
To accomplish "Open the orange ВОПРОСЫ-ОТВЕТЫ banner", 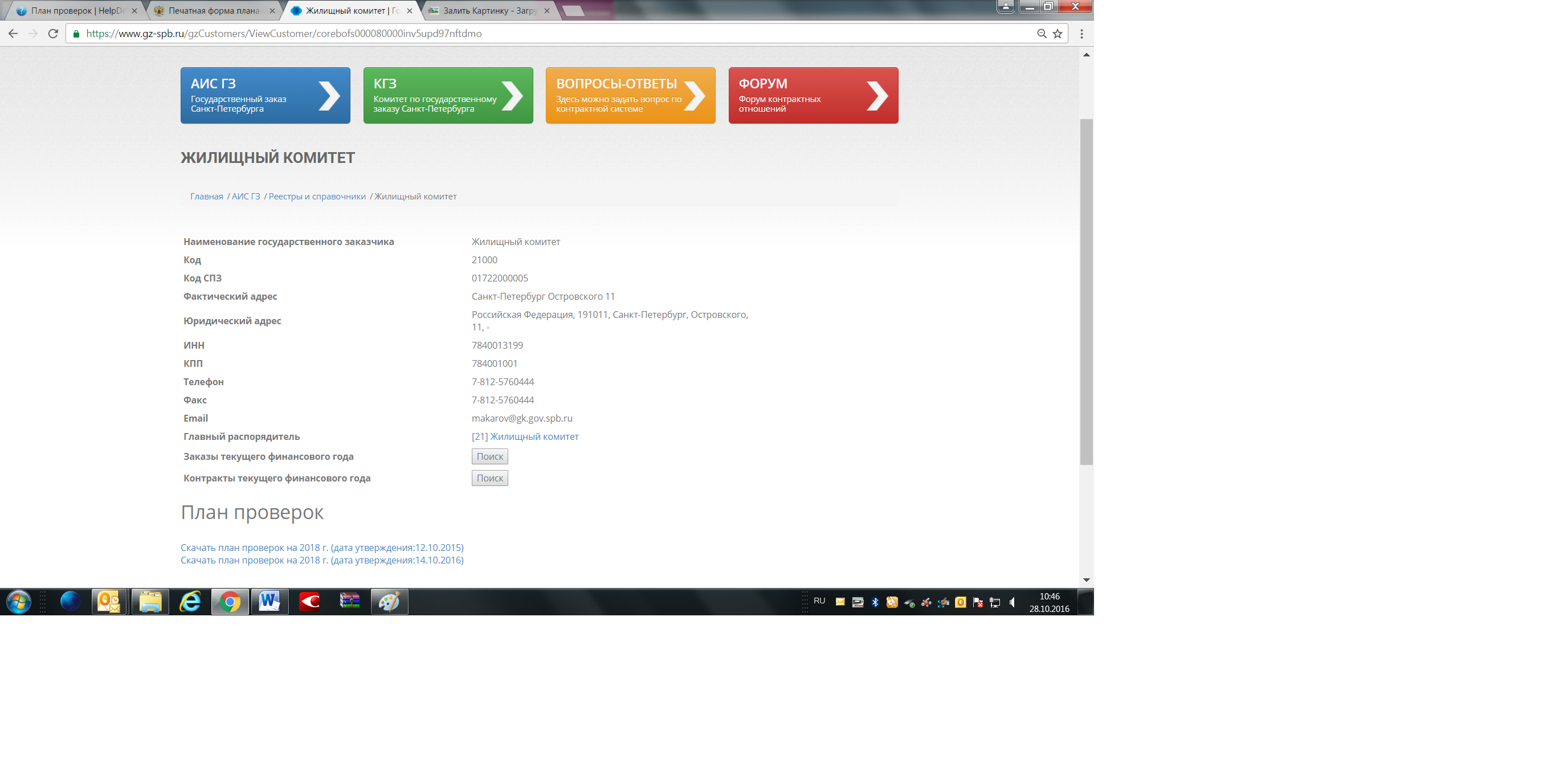I will click(630, 95).
